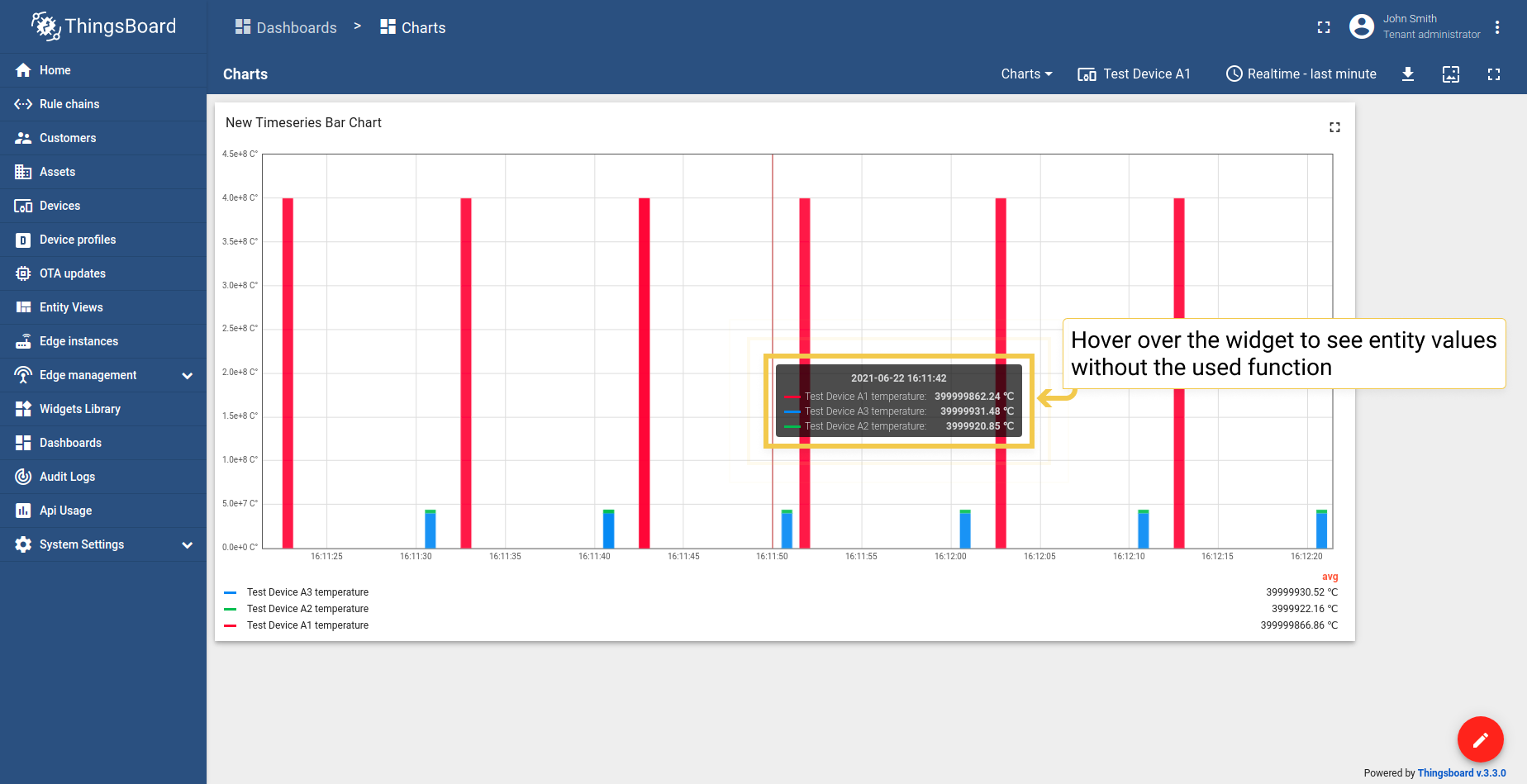Screen dimensions: 1527x784
Task: Open the three-dot user menu
Action: coord(1497,27)
